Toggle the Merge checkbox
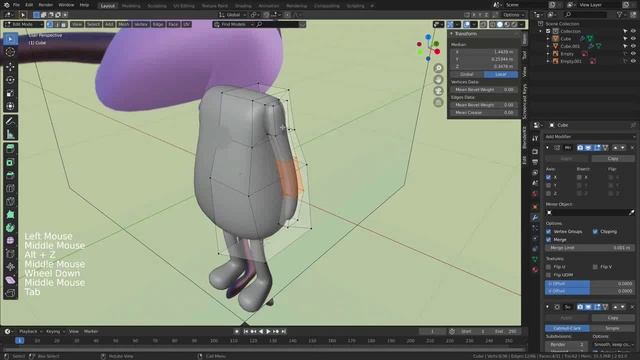The width and height of the screenshot is (640, 360). (549, 240)
